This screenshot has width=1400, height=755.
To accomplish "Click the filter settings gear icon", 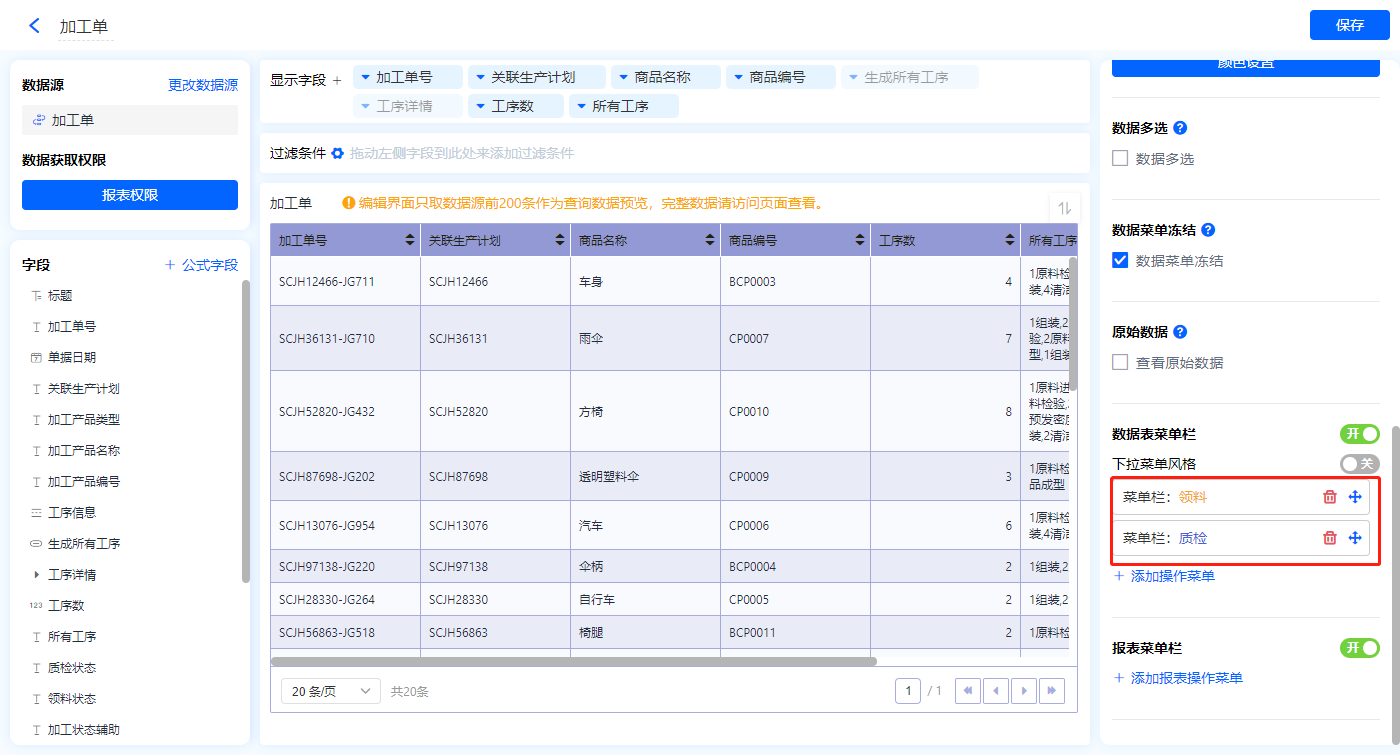I will pos(337,153).
